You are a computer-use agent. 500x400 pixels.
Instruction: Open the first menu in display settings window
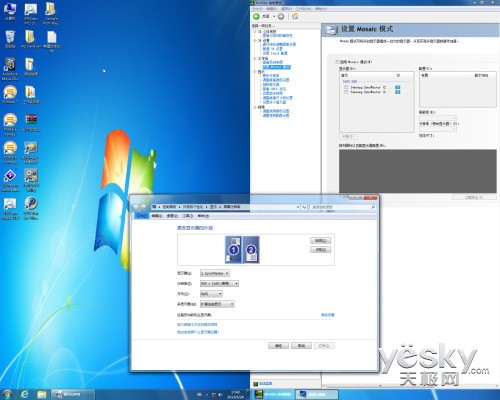142,216
